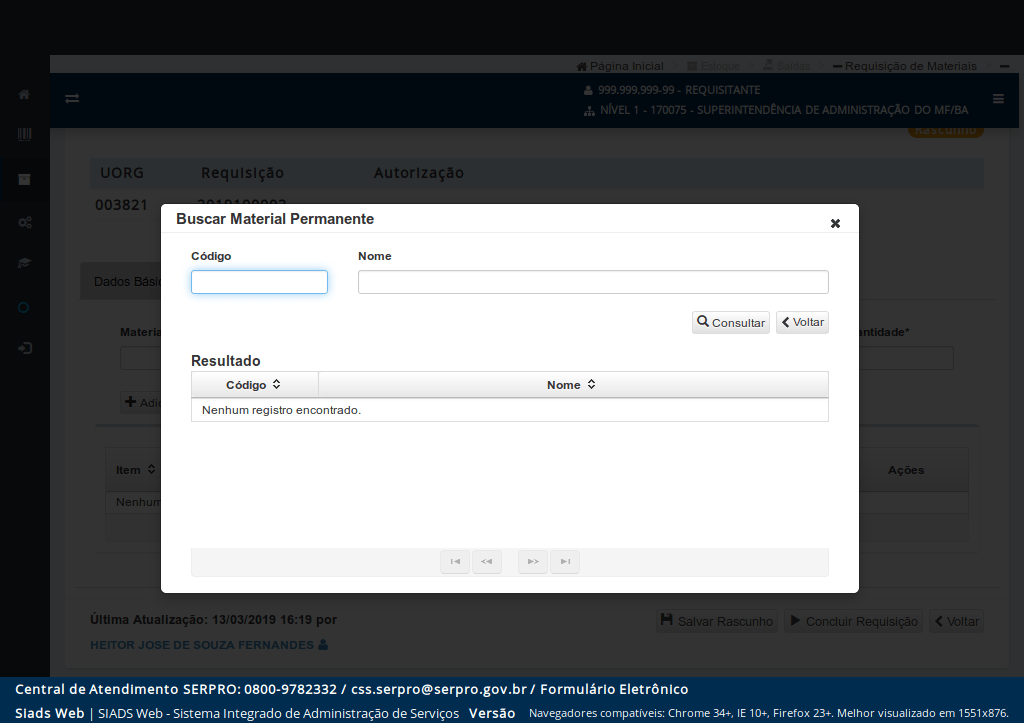The width and height of the screenshot is (1024, 723).
Task: Click the 'Última Atualização: 13/03/2019 16:19 por' text
Action: tap(214, 620)
